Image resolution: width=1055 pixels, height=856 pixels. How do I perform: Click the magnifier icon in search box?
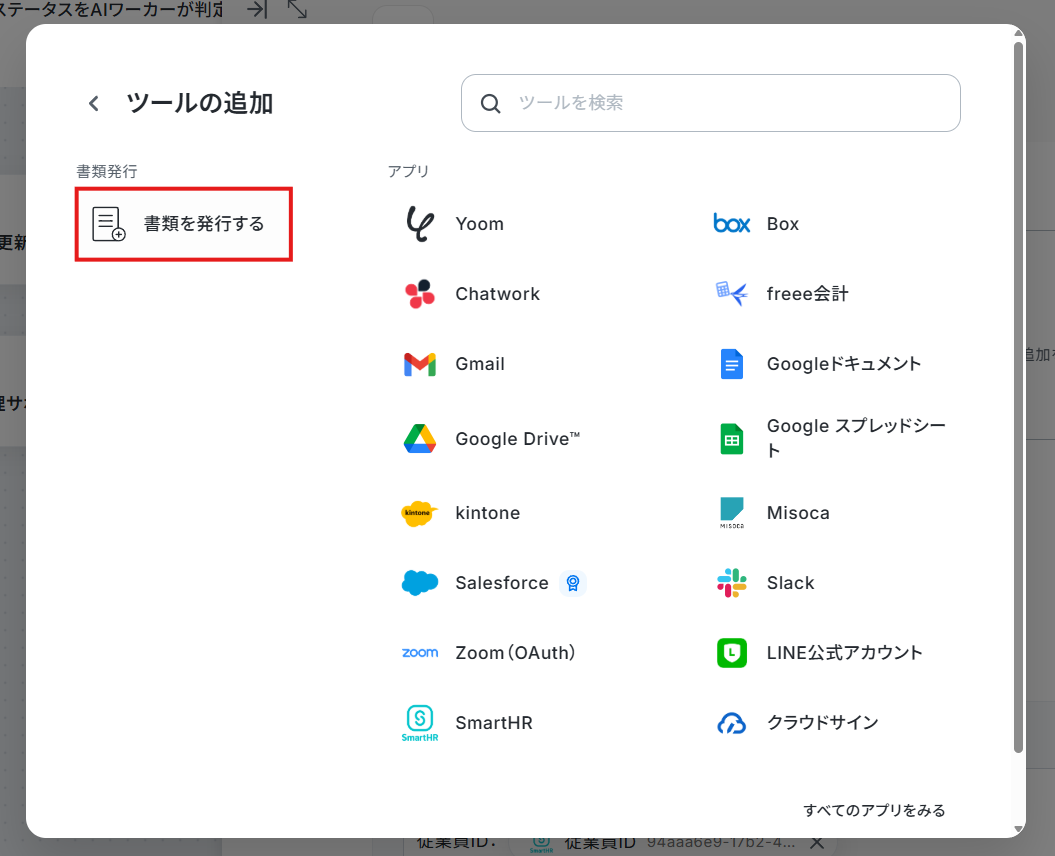tap(490, 104)
